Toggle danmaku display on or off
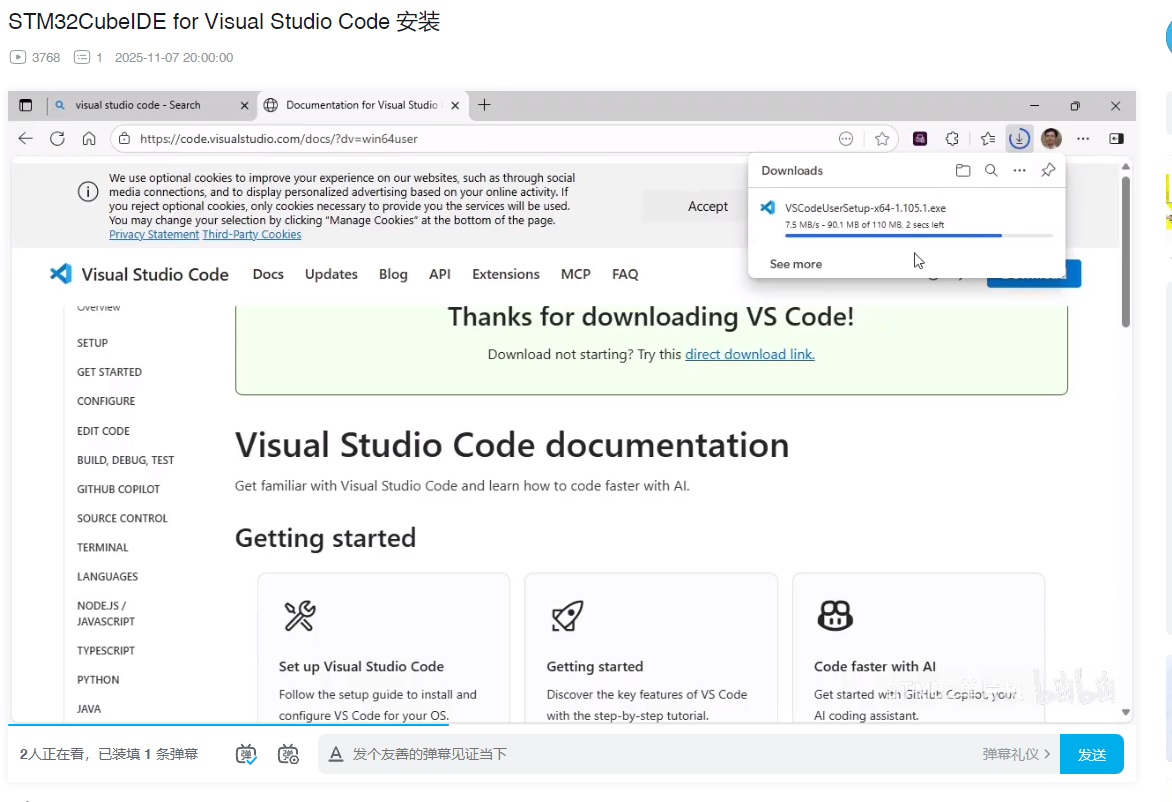Screen dimensions: 1172x802 (246, 754)
